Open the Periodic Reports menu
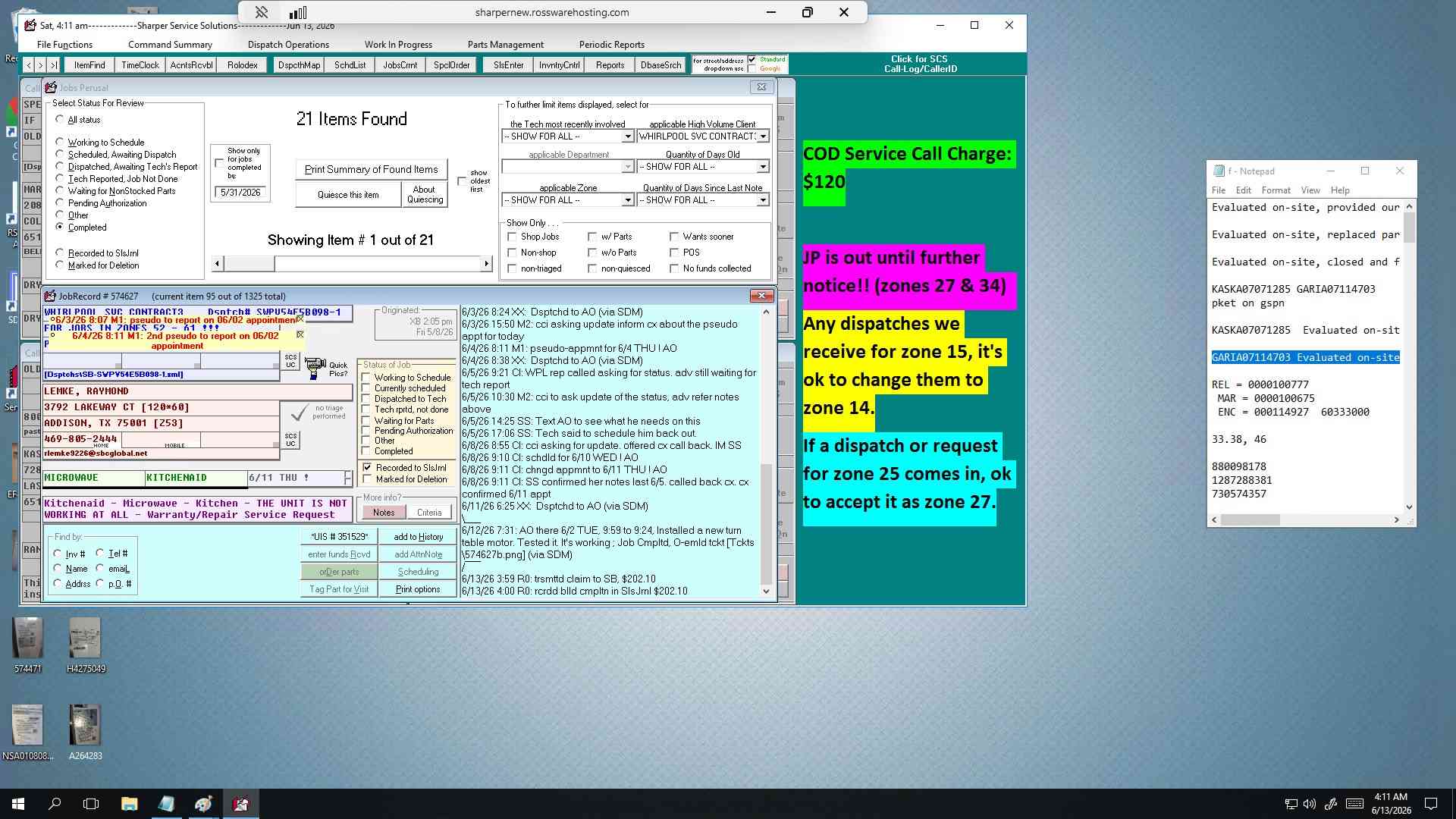The height and width of the screenshot is (819, 1456). 611,45
